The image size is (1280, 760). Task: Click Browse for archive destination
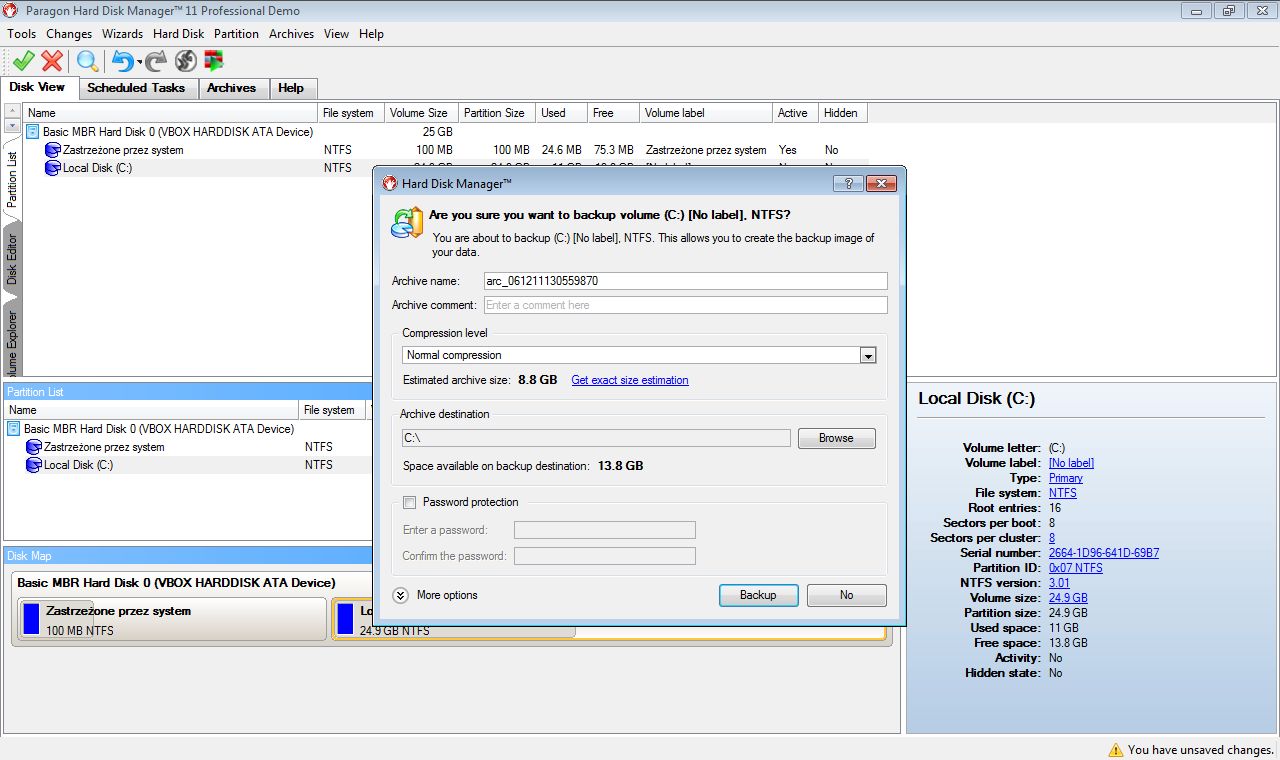(x=836, y=438)
